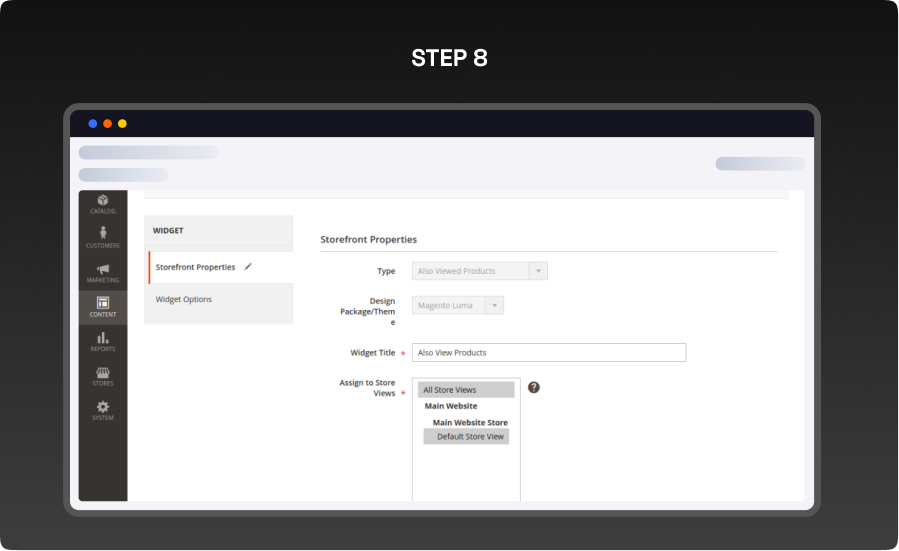Click the Magento Luma theme select box
This screenshot has height=551, width=899.
448,306
